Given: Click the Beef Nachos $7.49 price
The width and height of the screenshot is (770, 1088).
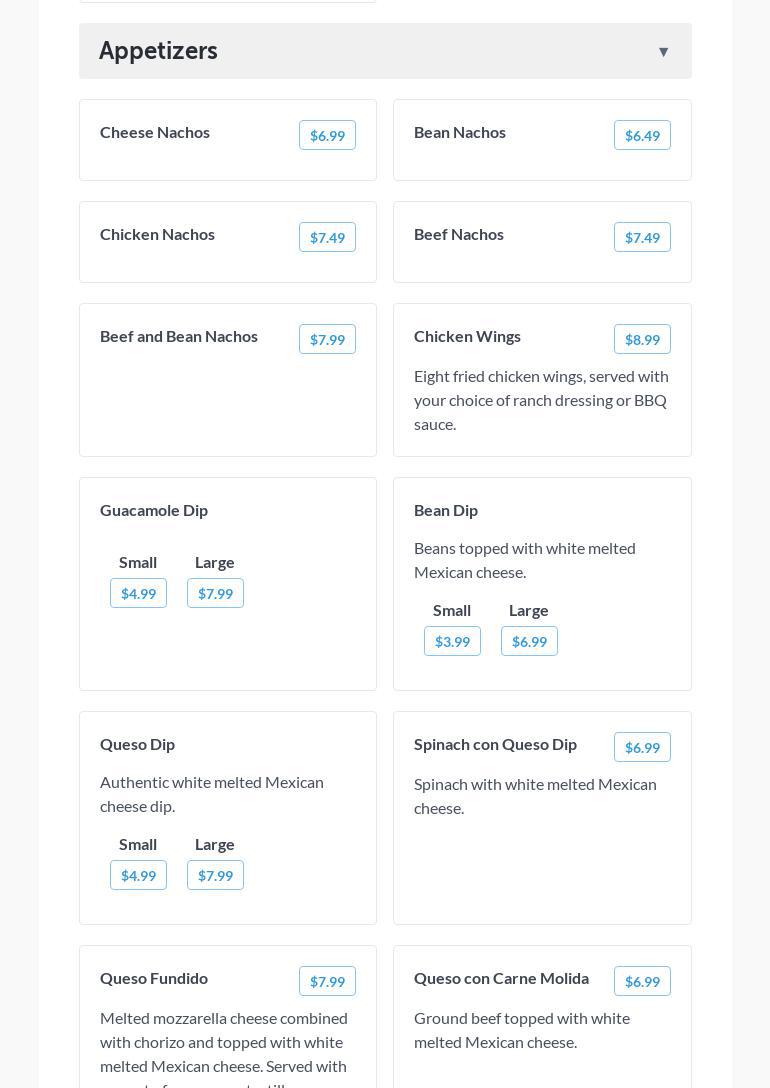Looking at the screenshot, I should tap(642, 238).
